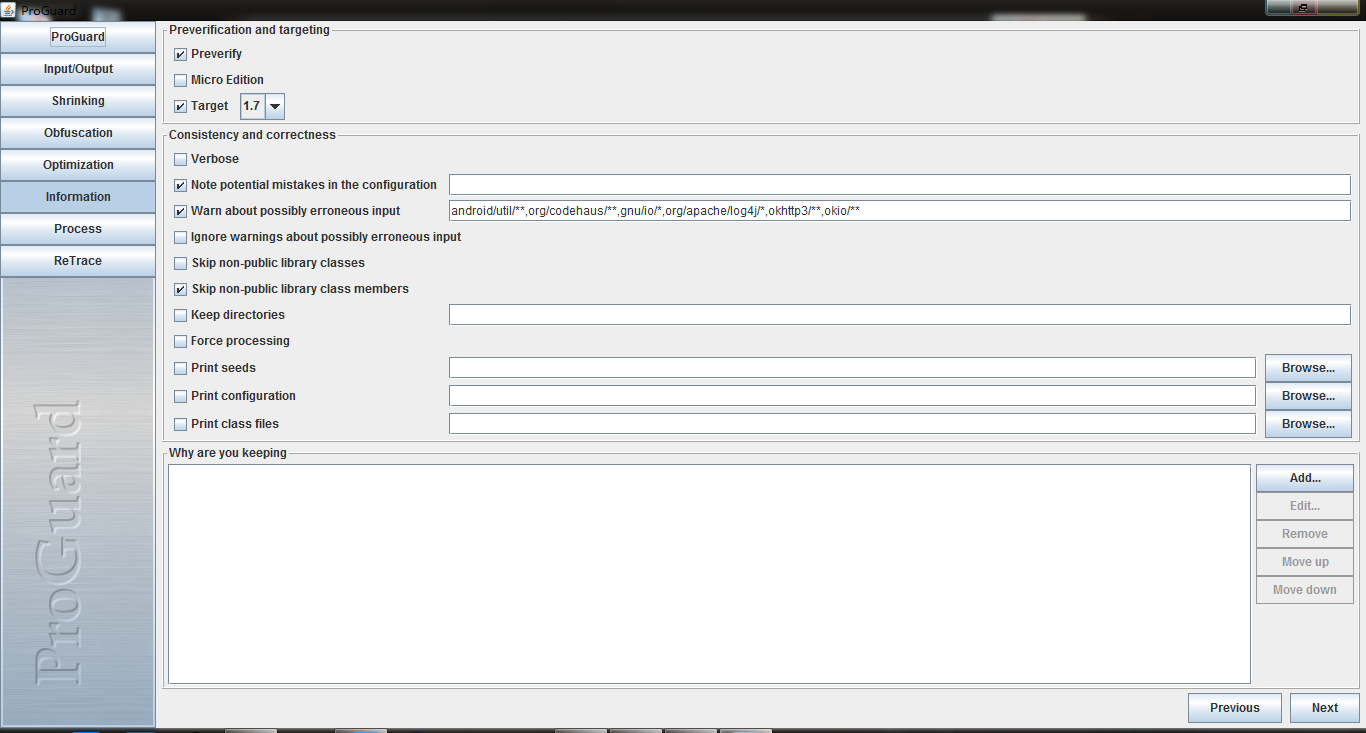Proceed with the Next button
This screenshot has height=733, width=1366.
1325,708
